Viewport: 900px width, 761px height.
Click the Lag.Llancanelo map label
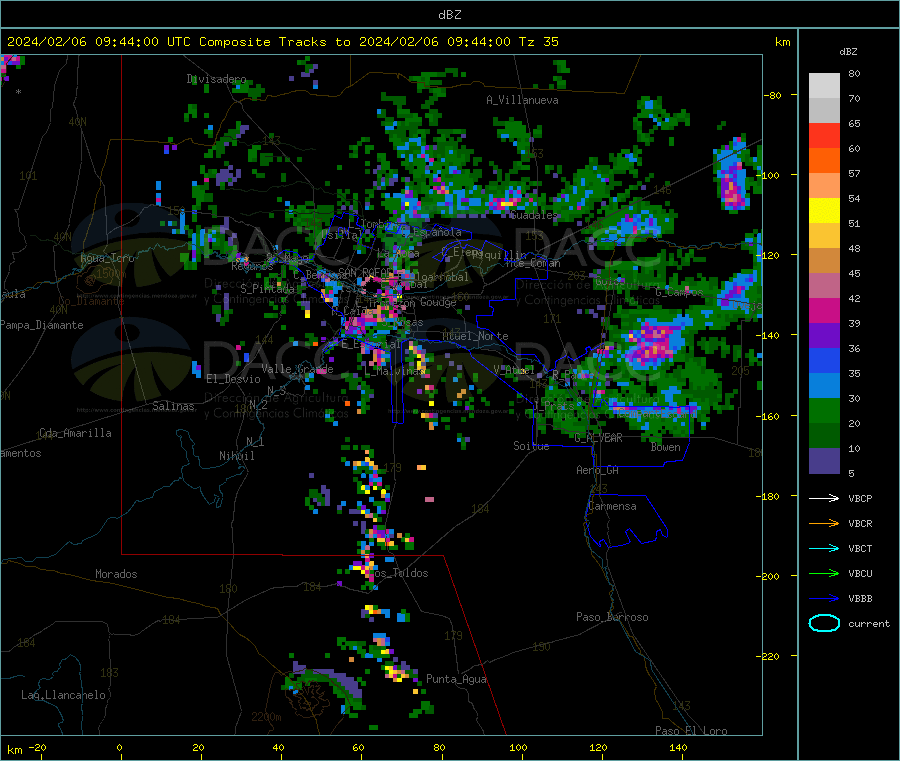coord(63,695)
